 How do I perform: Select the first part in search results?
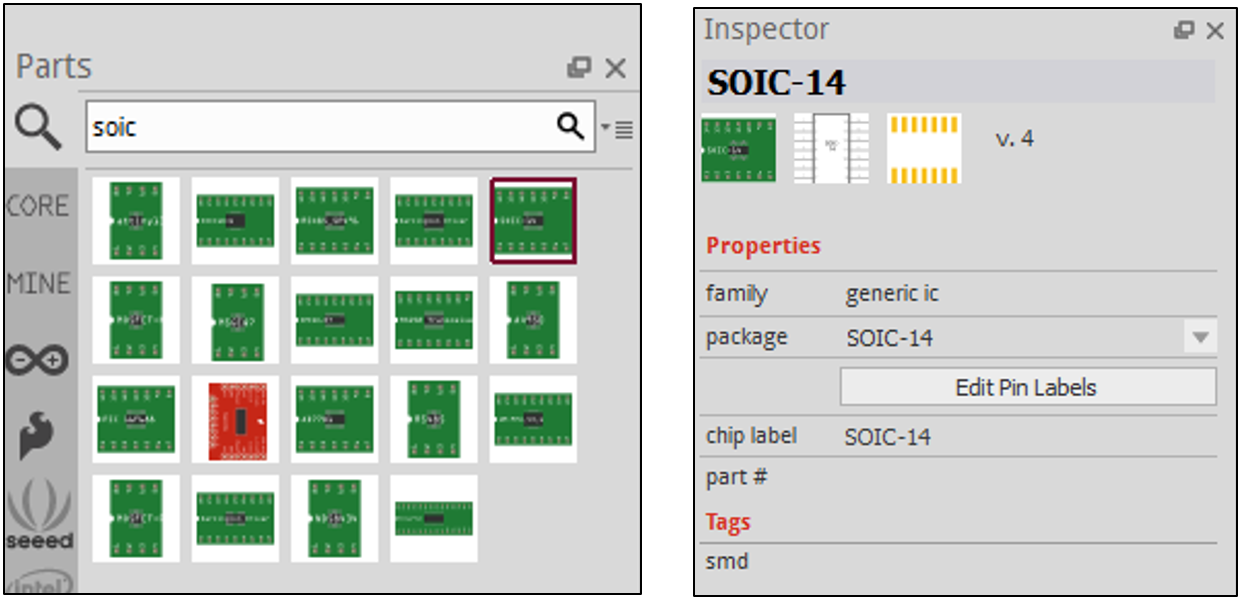[x=136, y=220]
